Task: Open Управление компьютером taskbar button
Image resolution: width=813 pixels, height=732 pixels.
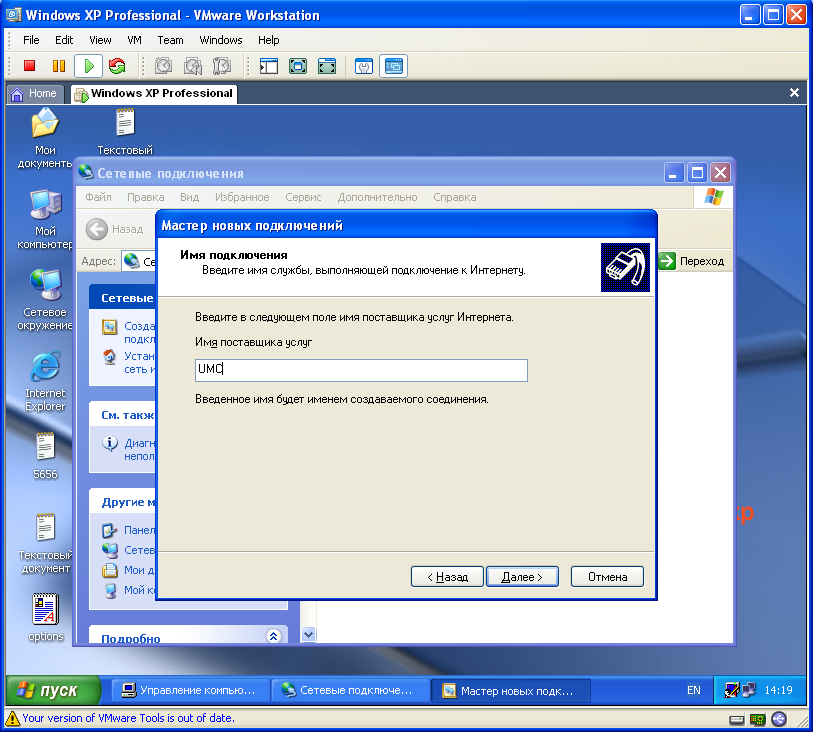Action: [190, 690]
